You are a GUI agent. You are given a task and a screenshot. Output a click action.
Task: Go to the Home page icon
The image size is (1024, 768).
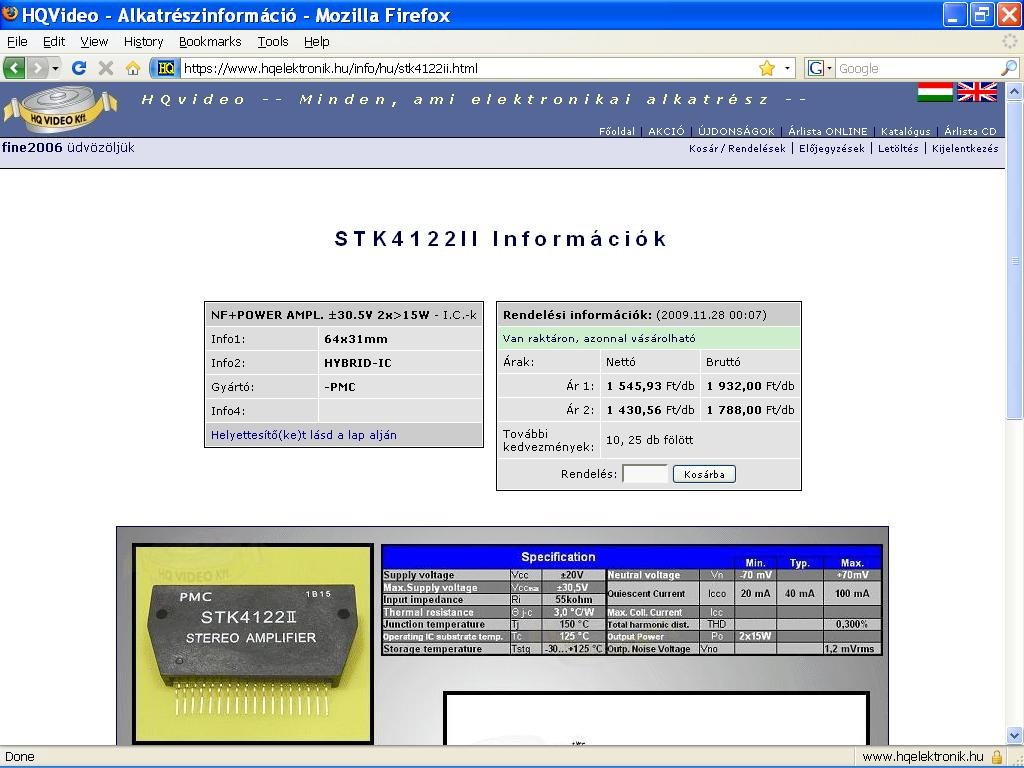coord(133,68)
